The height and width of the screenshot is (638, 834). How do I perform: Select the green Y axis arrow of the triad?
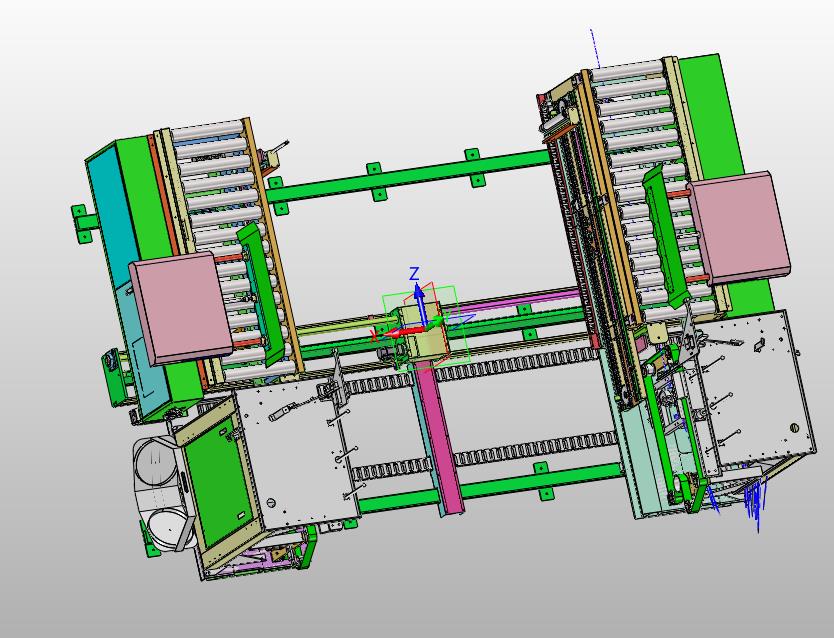click(435, 322)
